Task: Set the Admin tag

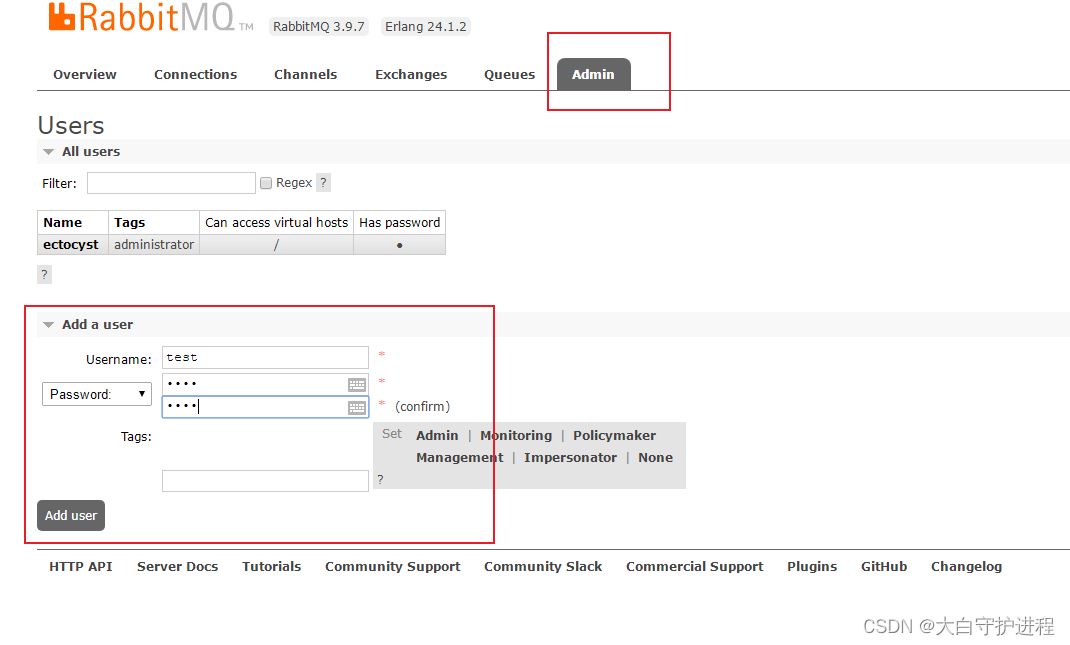Action: [437, 435]
